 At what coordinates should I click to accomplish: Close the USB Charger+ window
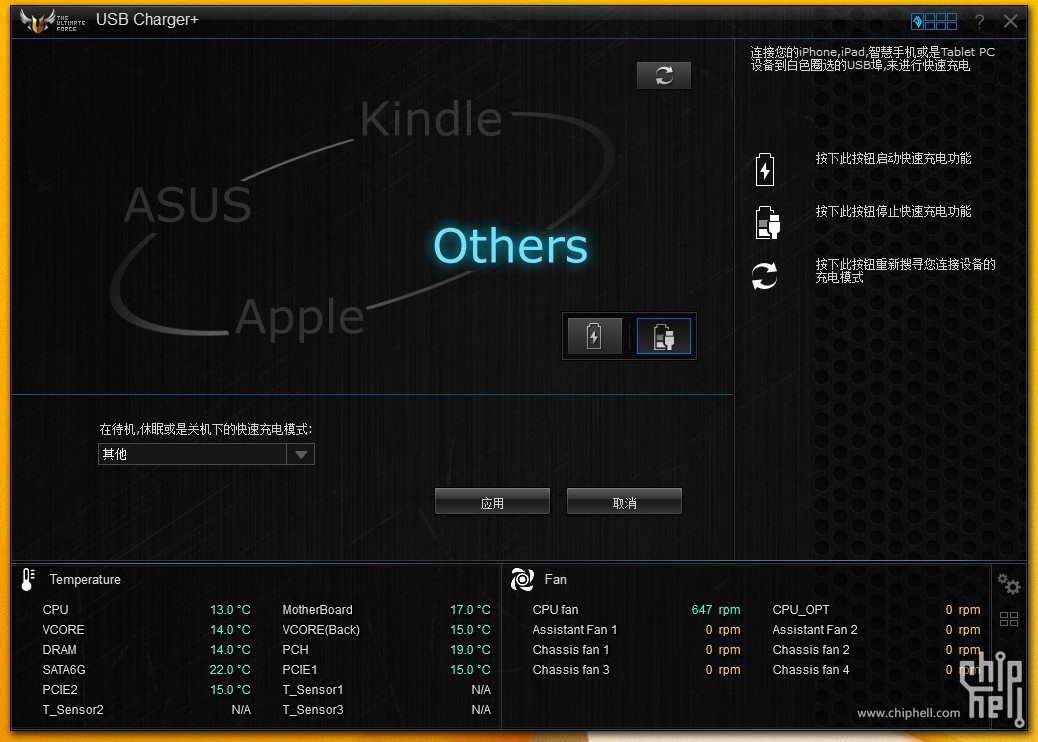coord(1010,22)
